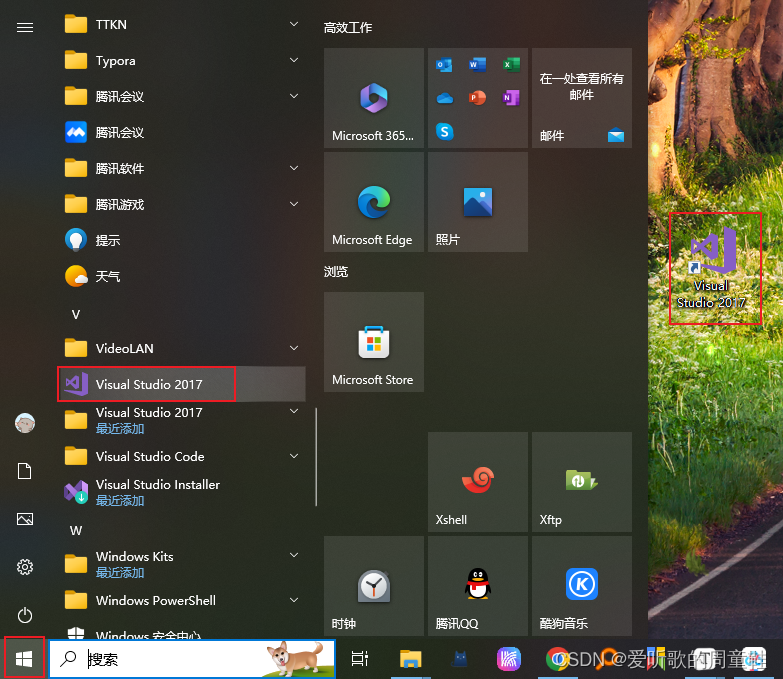Open Excel from the Office tile group

[x=511, y=64]
